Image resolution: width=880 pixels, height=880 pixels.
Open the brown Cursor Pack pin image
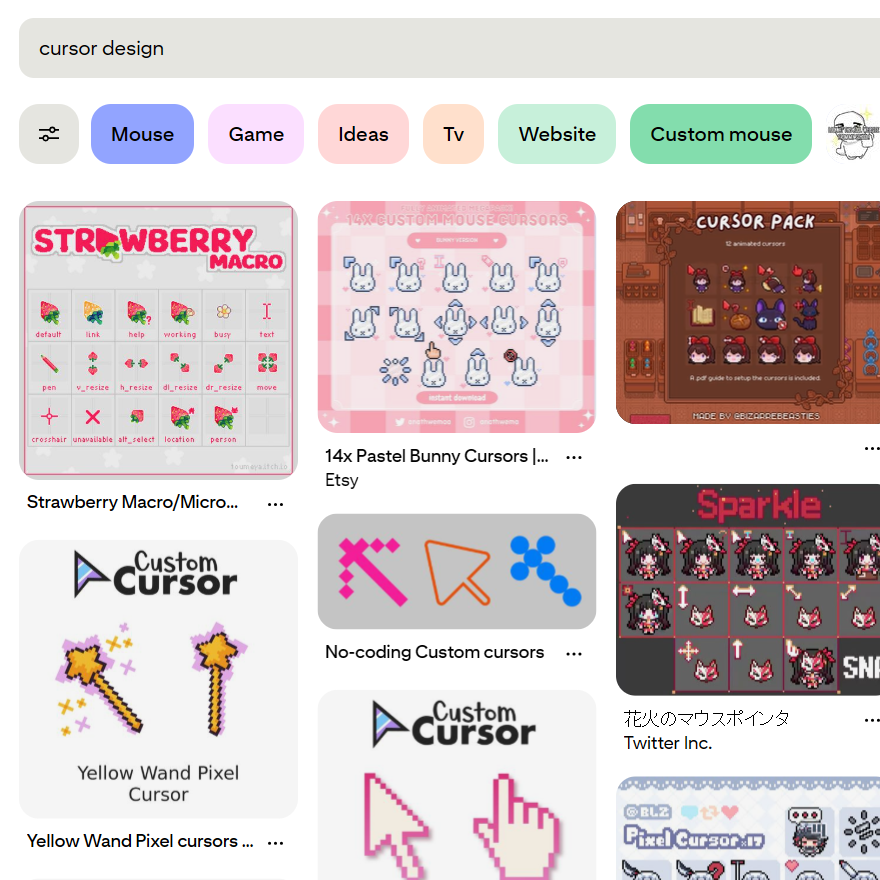(x=748, y=313)
